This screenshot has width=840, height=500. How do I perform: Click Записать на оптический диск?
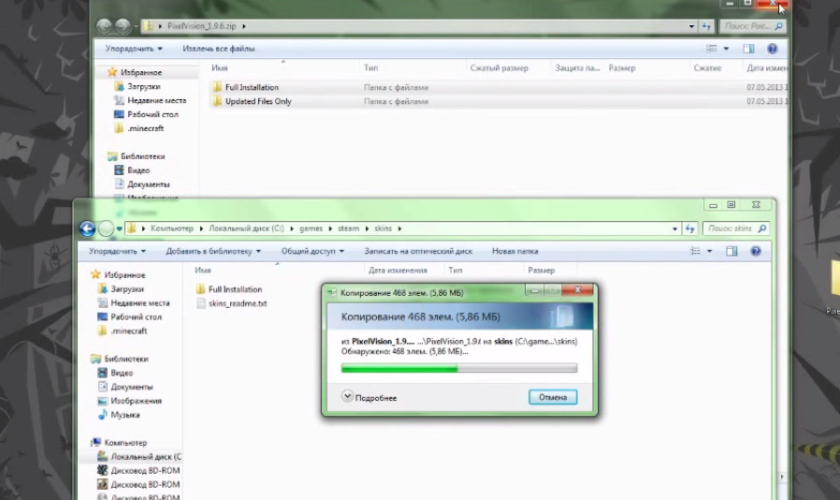[418, 251]
